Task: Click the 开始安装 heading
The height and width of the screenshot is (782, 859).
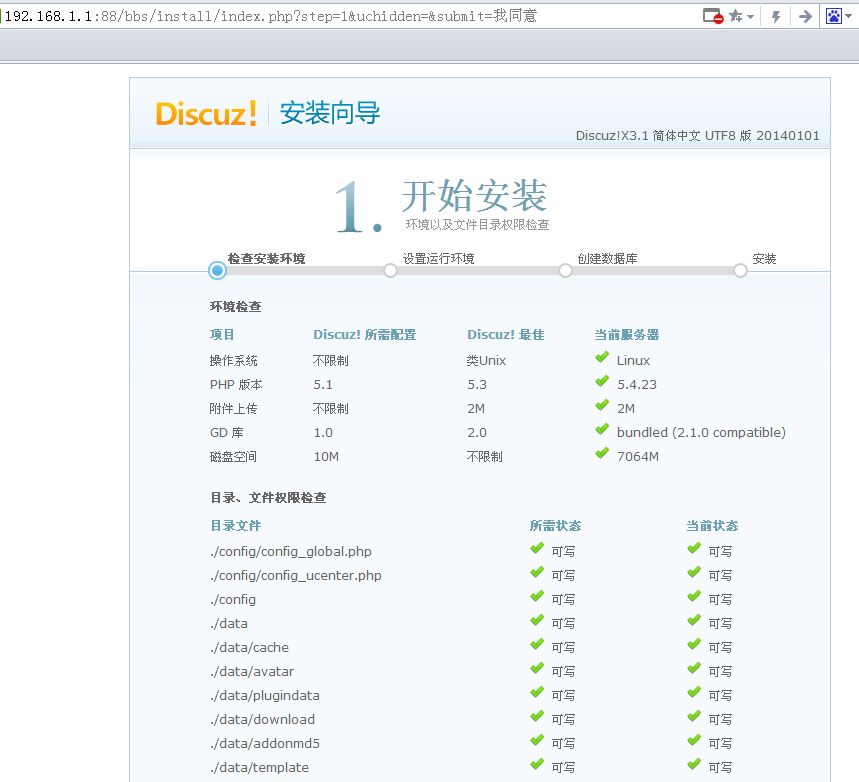Action: coord(474,196)
